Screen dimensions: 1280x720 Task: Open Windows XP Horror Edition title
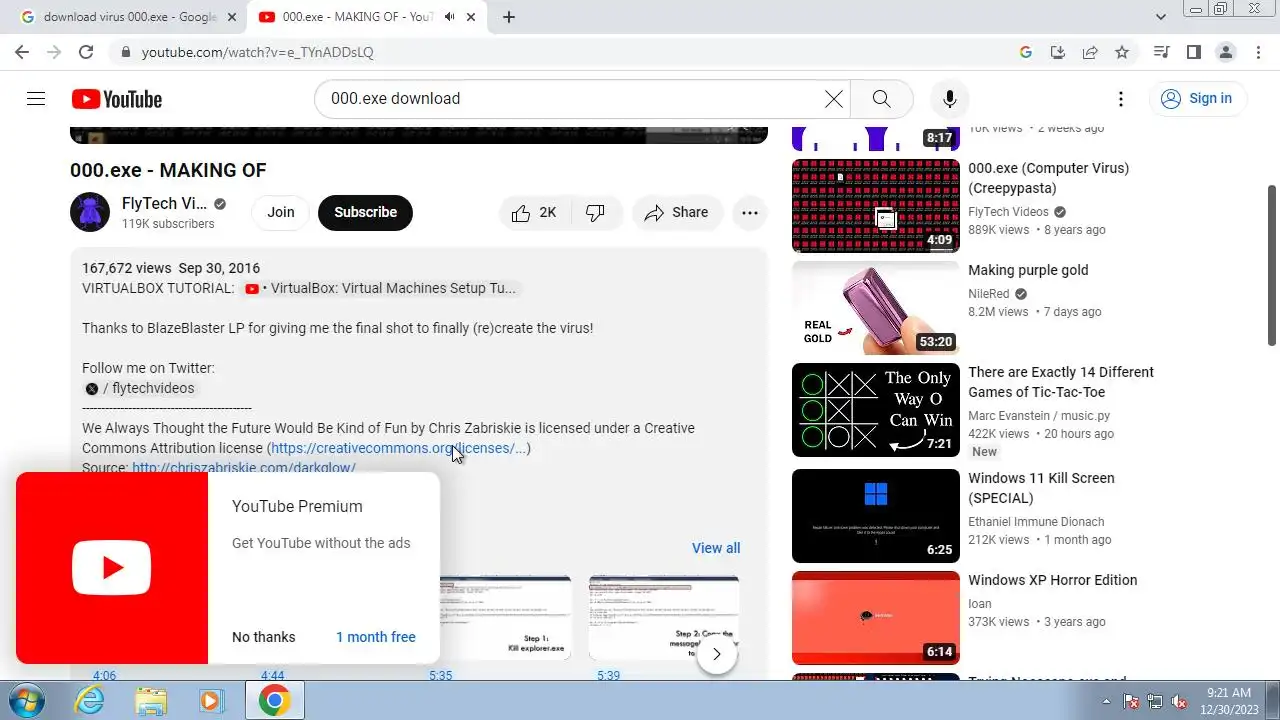[x=1052, y=580]
